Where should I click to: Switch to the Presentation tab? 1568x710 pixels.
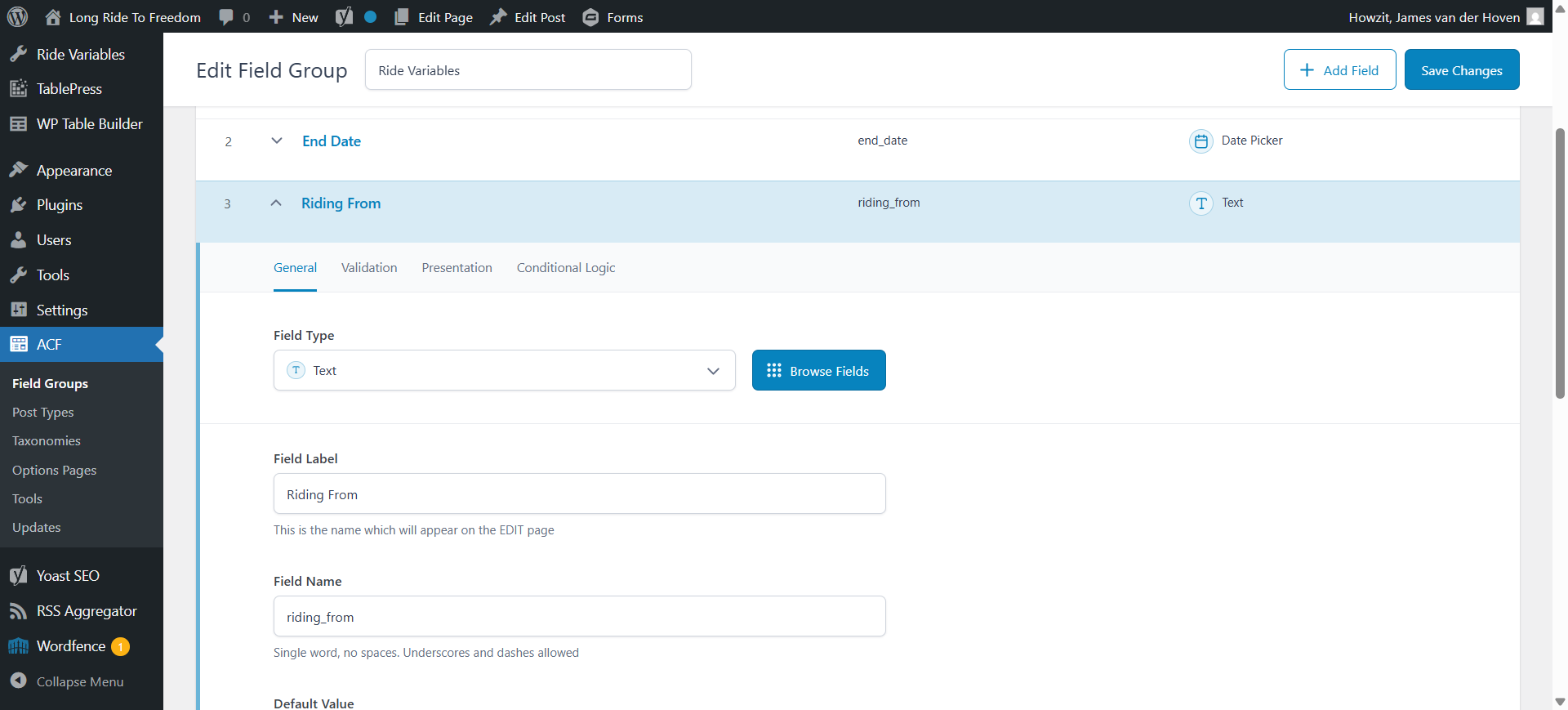pos(457,268)
